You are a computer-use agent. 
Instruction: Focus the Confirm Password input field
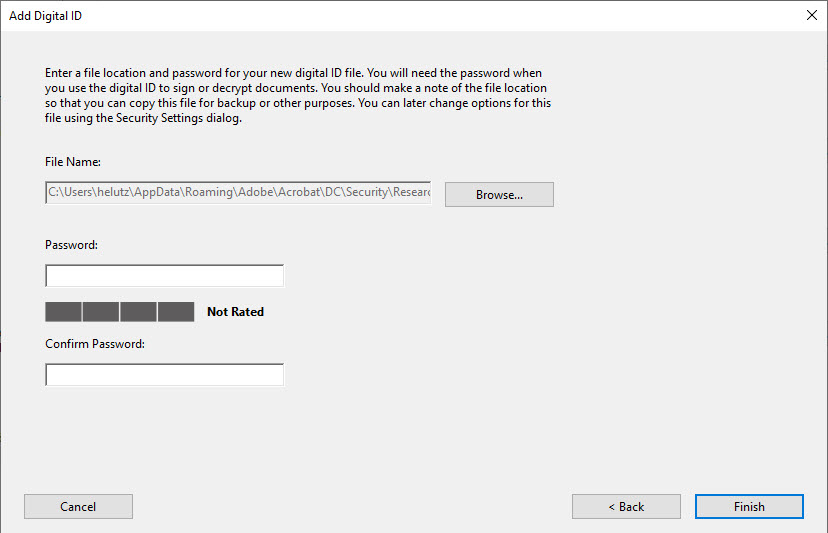coord(164,375)
